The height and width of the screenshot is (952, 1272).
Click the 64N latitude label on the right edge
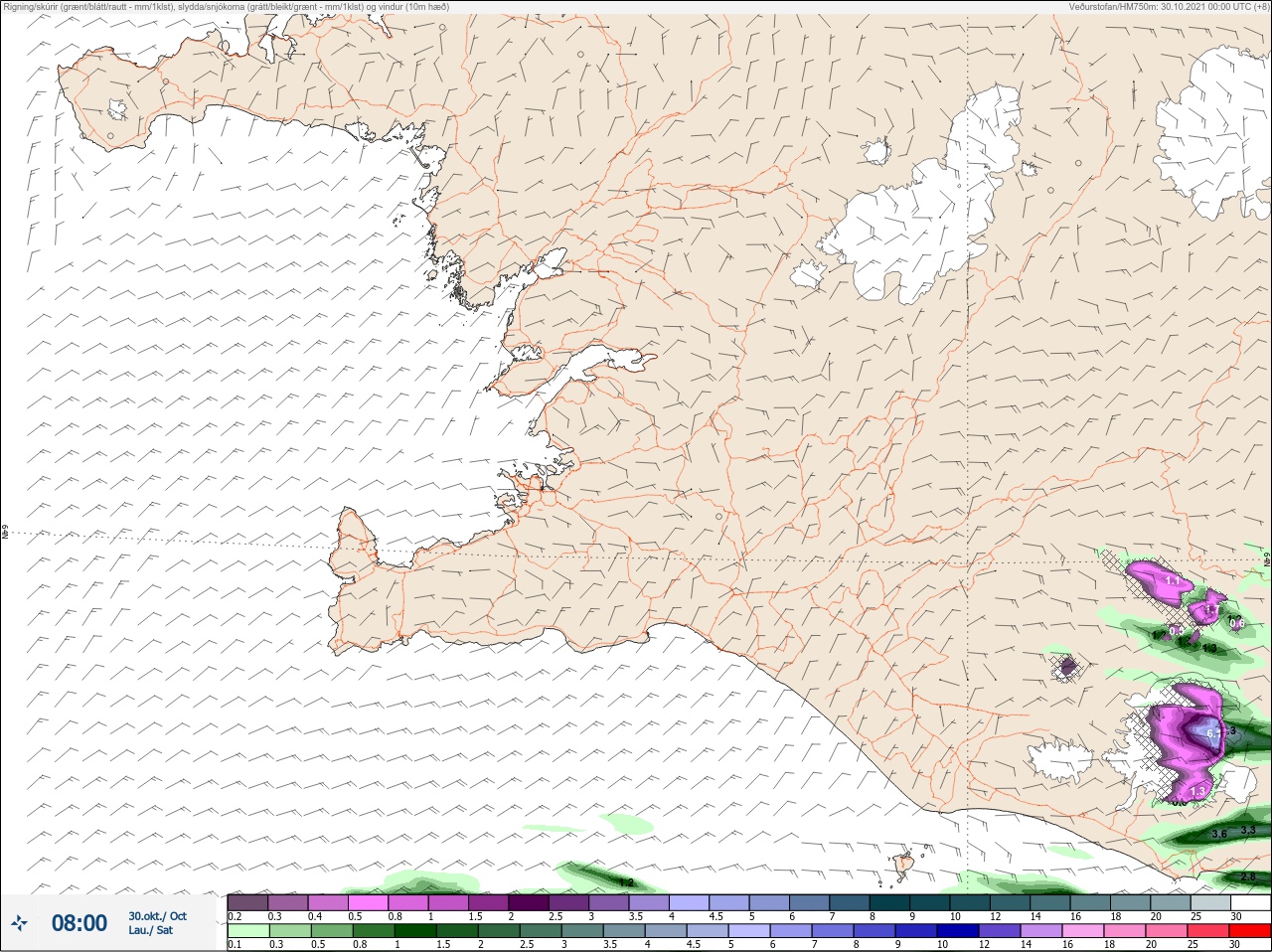point(1266,559)
